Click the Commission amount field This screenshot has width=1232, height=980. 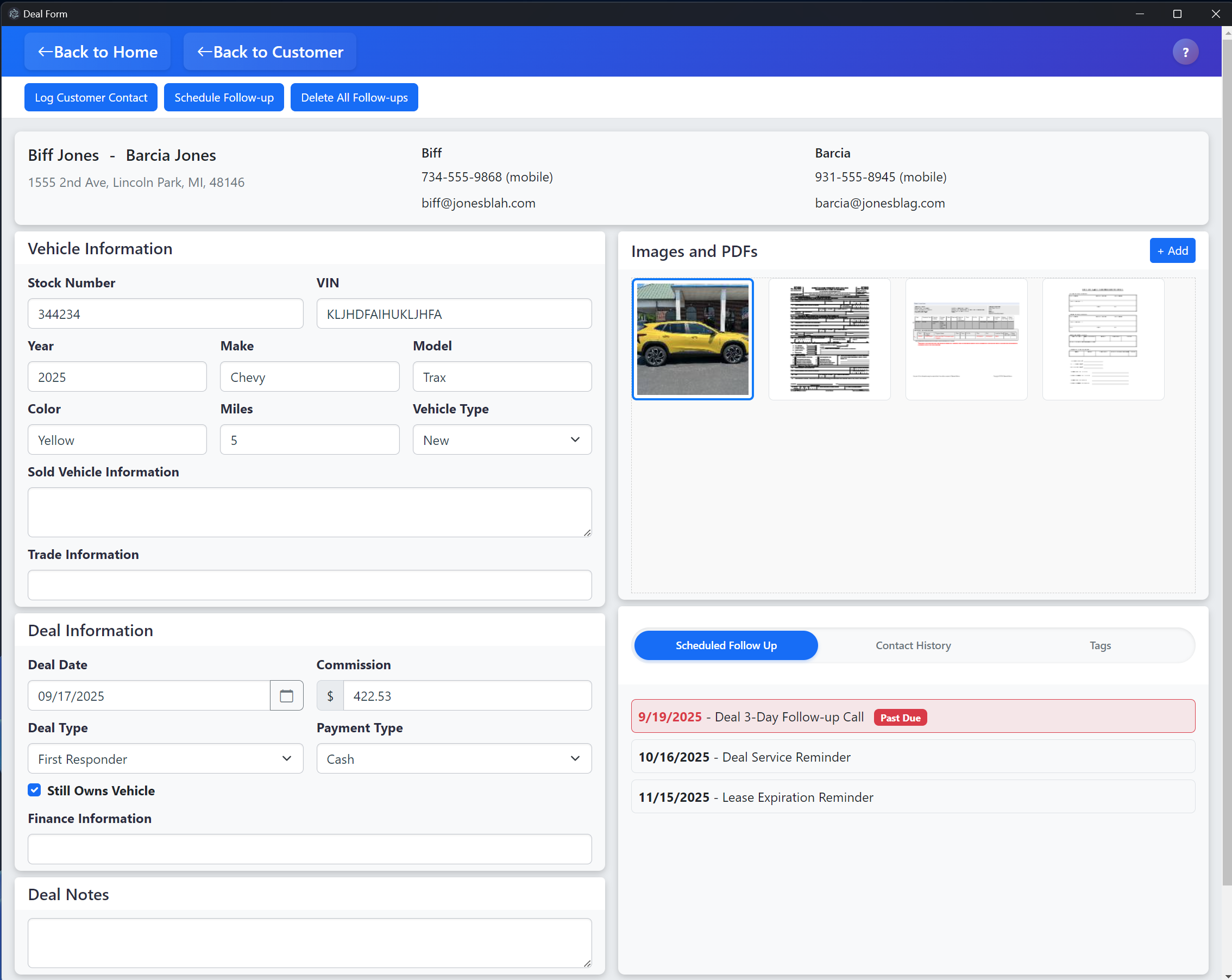point(466,695)
